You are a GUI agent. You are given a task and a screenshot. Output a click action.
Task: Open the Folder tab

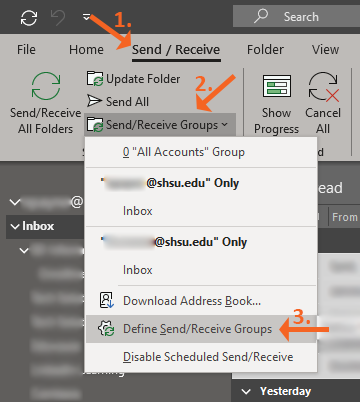[265, 49]
